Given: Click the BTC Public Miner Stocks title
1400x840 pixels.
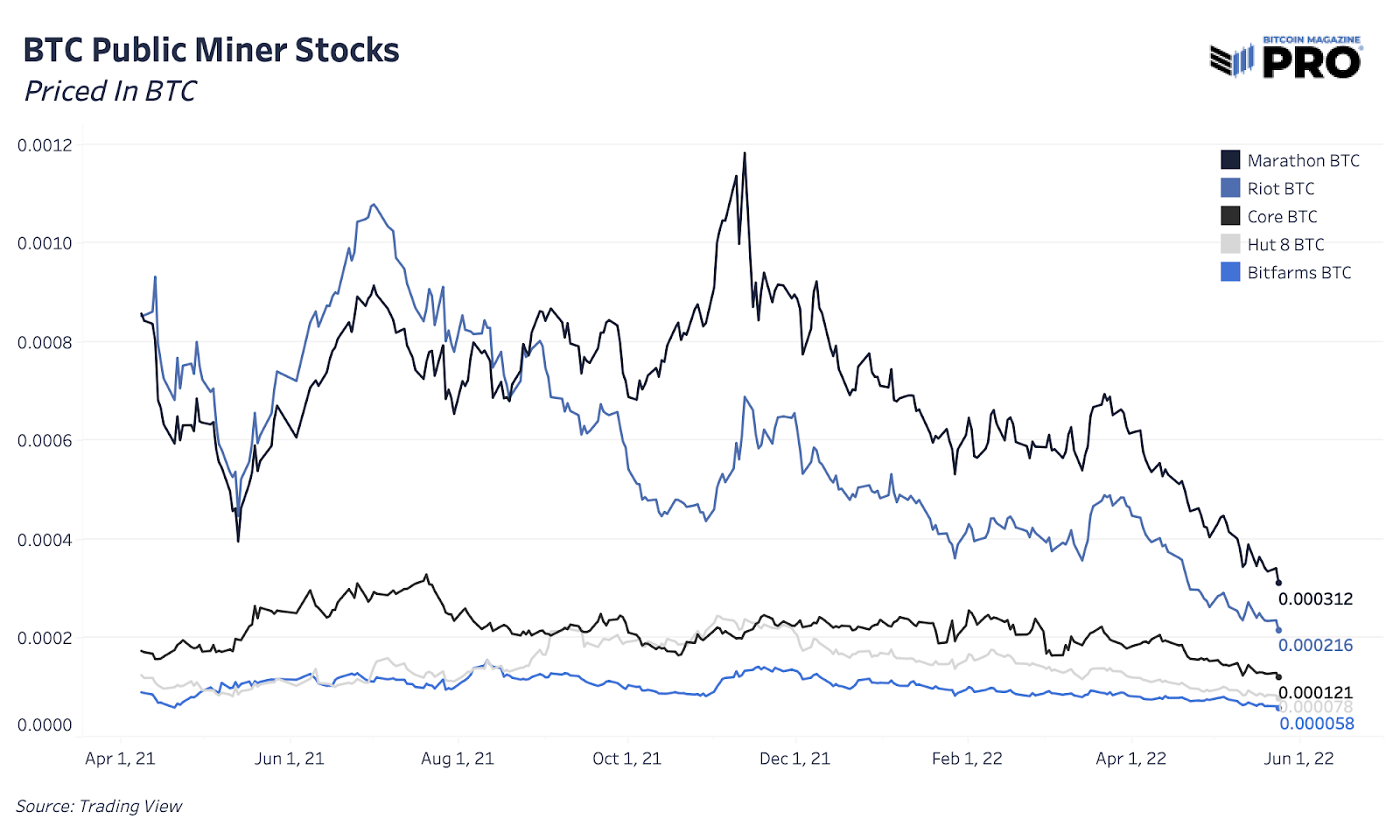Looking at the screenshot, I should click(211, 50).
